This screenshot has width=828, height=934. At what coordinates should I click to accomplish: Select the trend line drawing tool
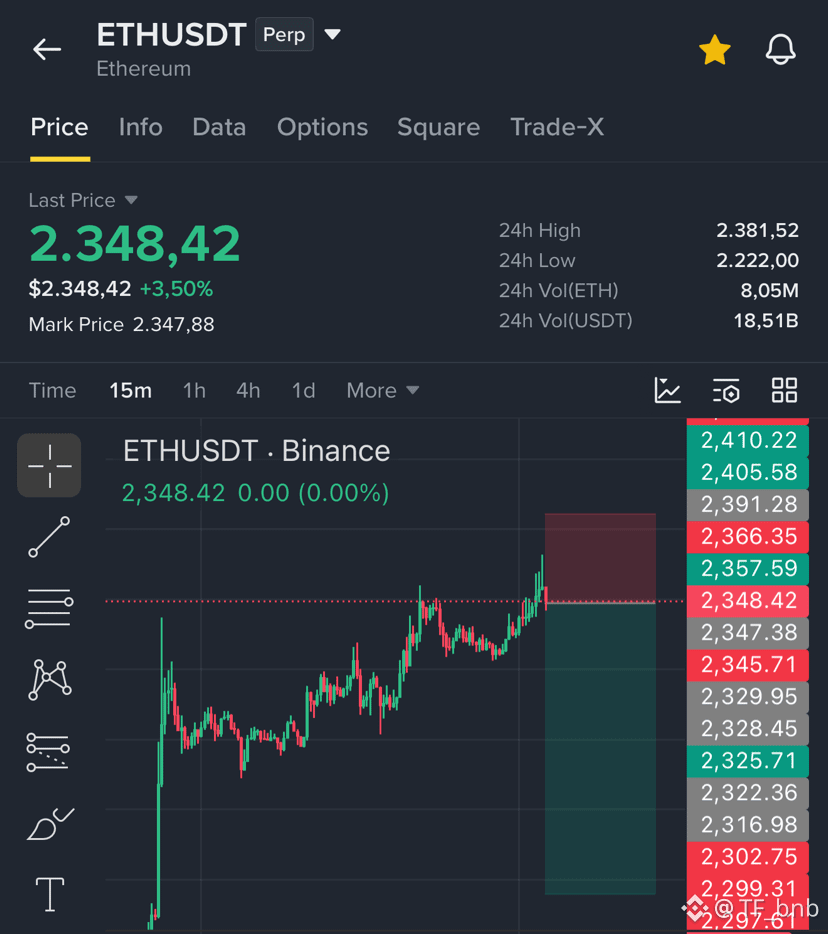pyautogui.click(x=49, y=537)
